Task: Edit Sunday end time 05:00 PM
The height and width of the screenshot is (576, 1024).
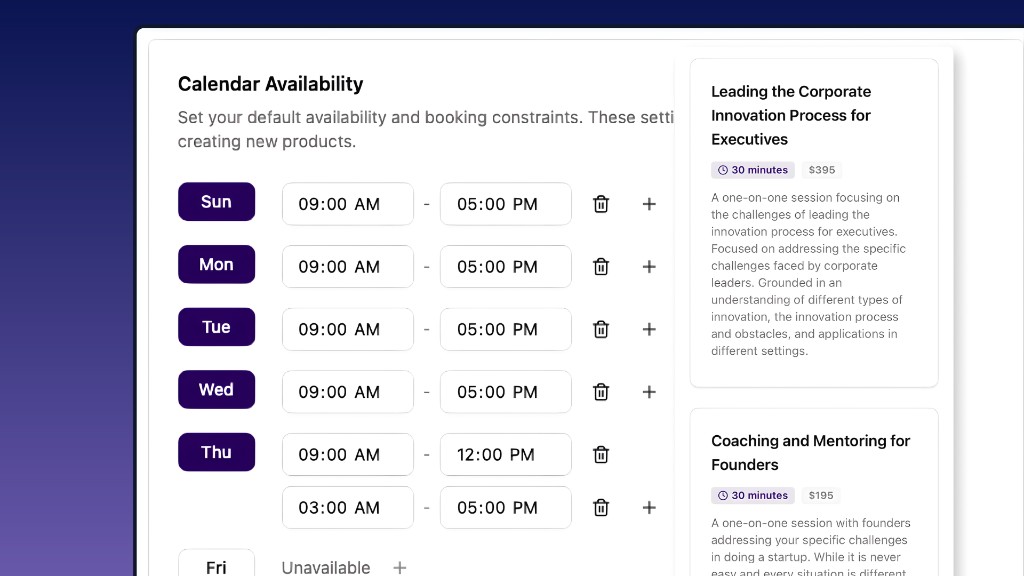Action: tap(505, 204)
